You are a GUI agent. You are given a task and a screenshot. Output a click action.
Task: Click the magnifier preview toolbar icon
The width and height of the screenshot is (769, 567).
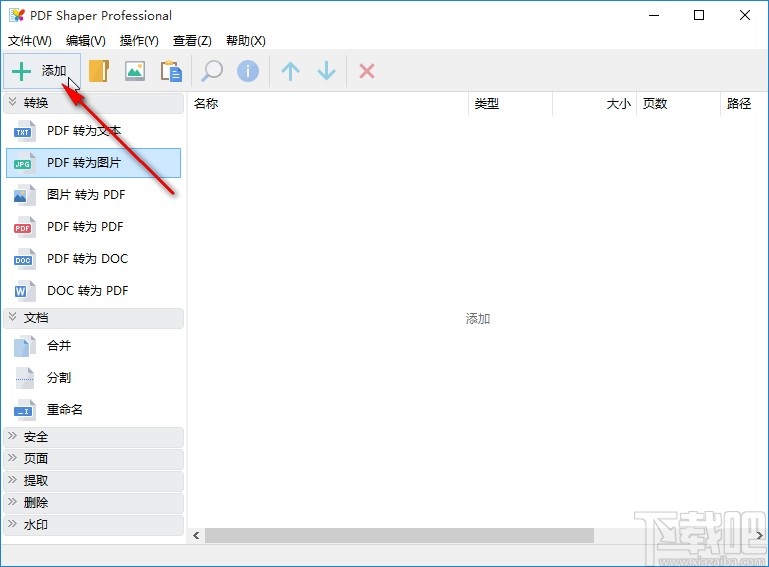click(212, 71)
